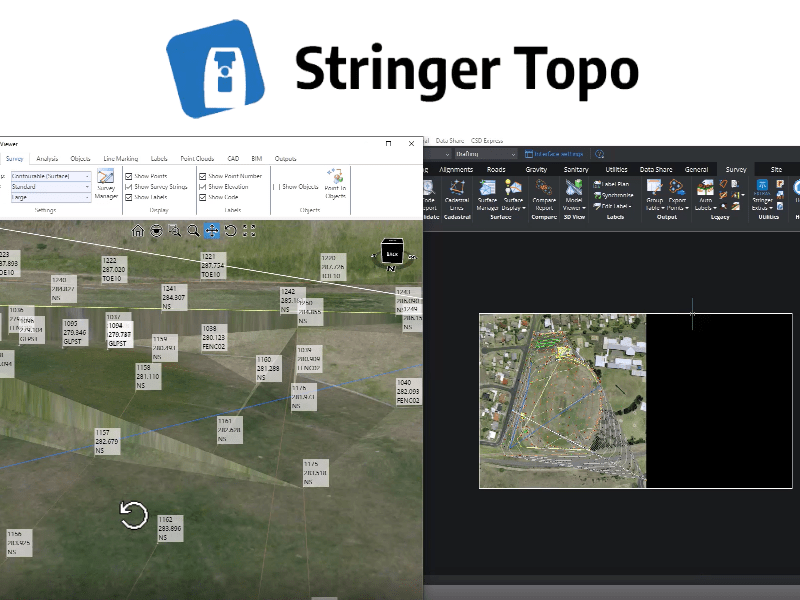This screenshot has height=600, width=800.
Task: Click the view cube in the viewer
Action: point(392,253)
